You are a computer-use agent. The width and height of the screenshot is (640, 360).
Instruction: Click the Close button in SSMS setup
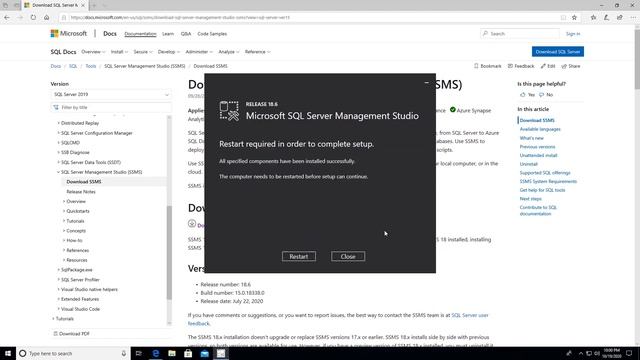click(x=348, y=256)
